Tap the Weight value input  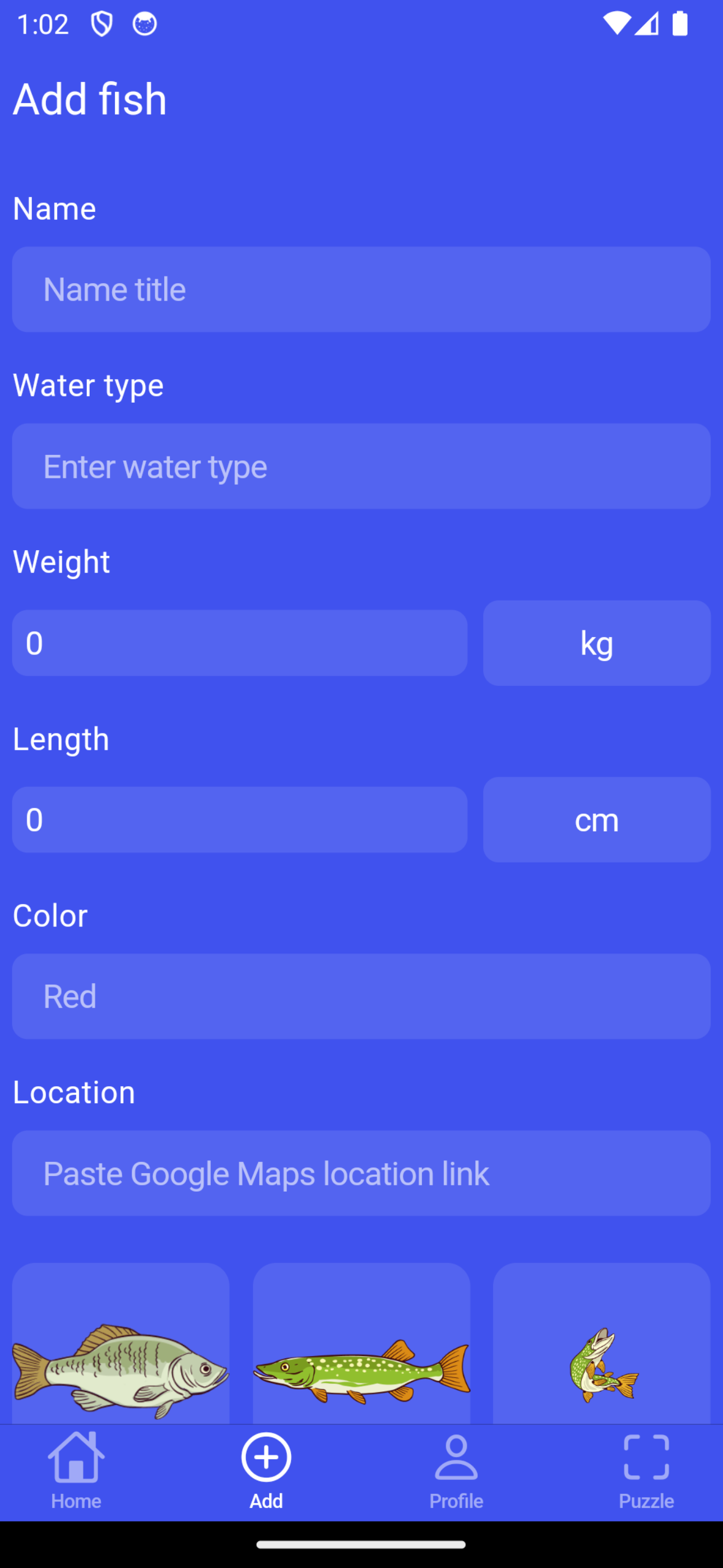tap(240, 643)
